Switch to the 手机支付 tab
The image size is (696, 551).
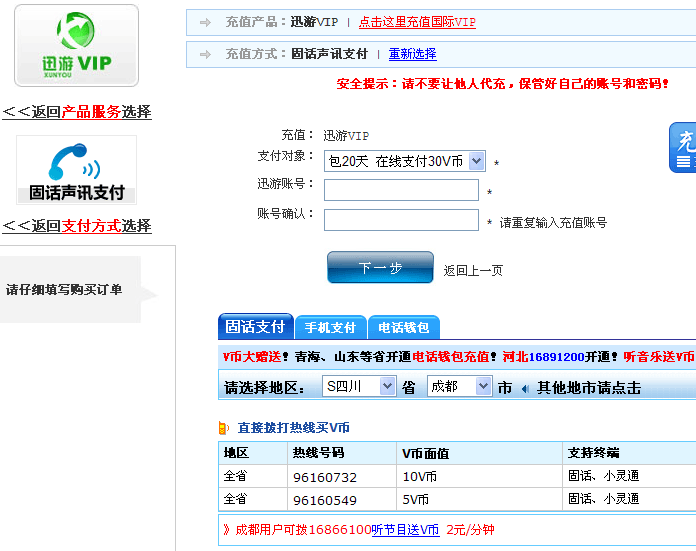click(330, 328)
